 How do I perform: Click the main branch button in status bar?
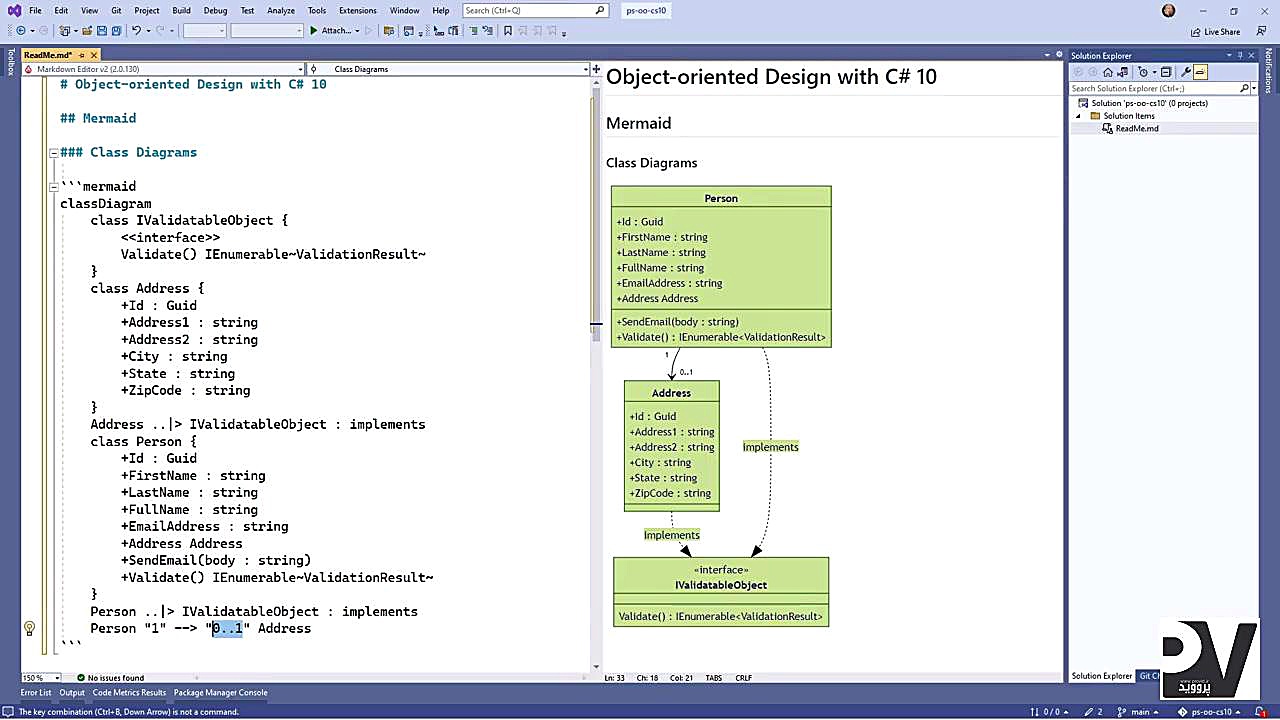1134,712
